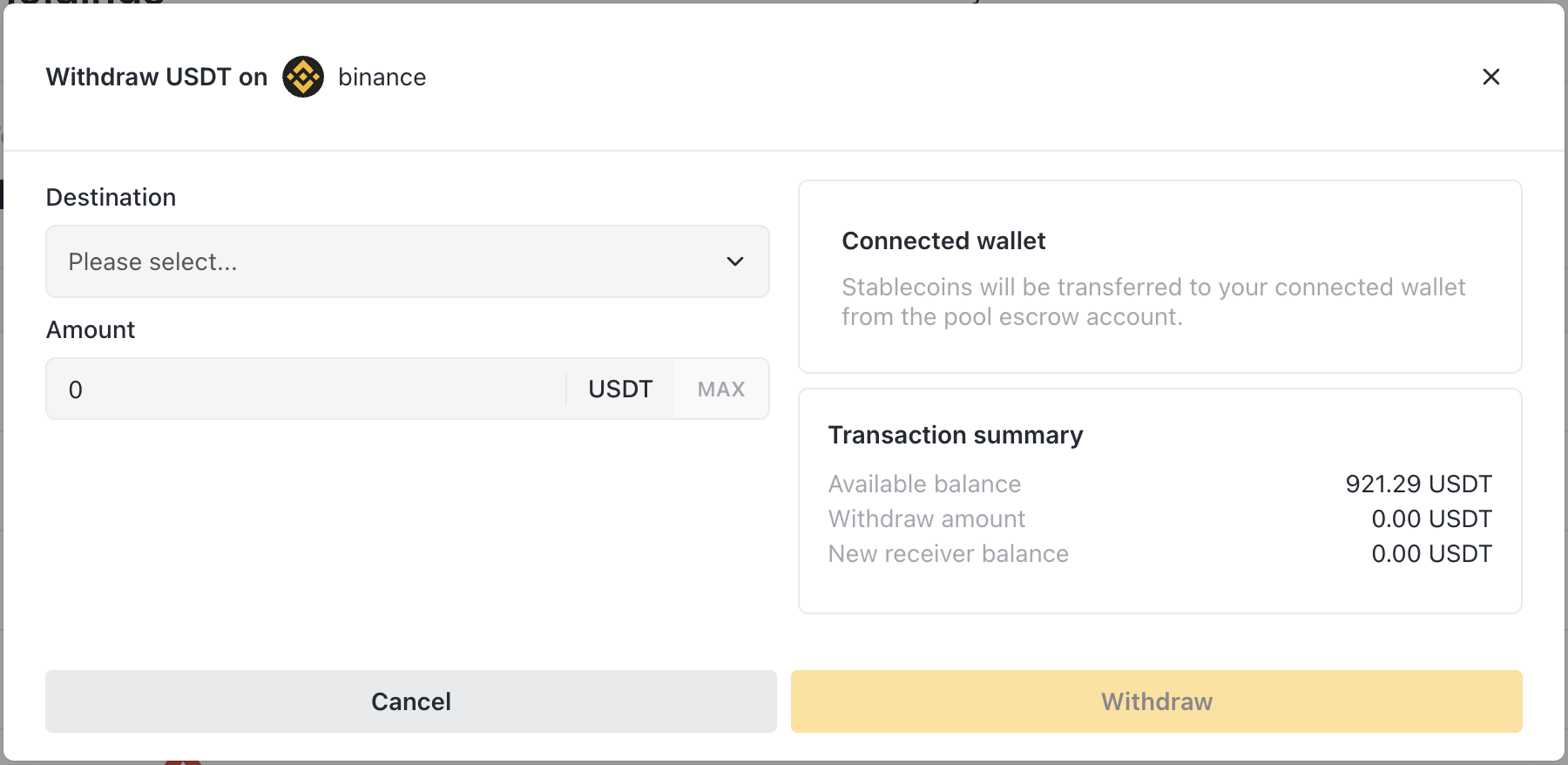
Task: Click the Withdraw amount 0.00 USDT value
Action: point(1431,519)
